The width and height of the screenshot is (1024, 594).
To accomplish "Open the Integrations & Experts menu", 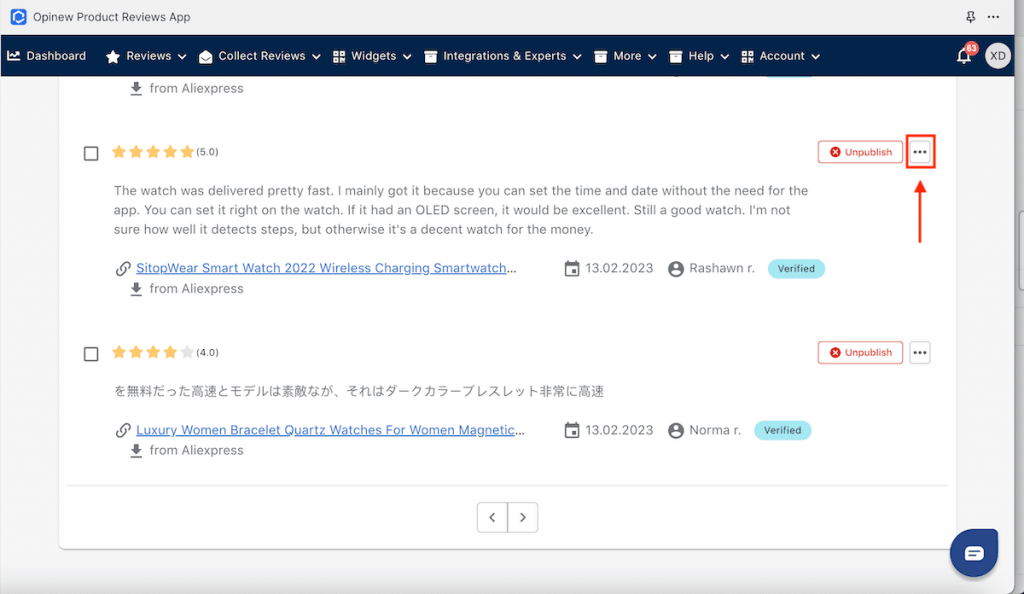I will click(x=504, y=56).
